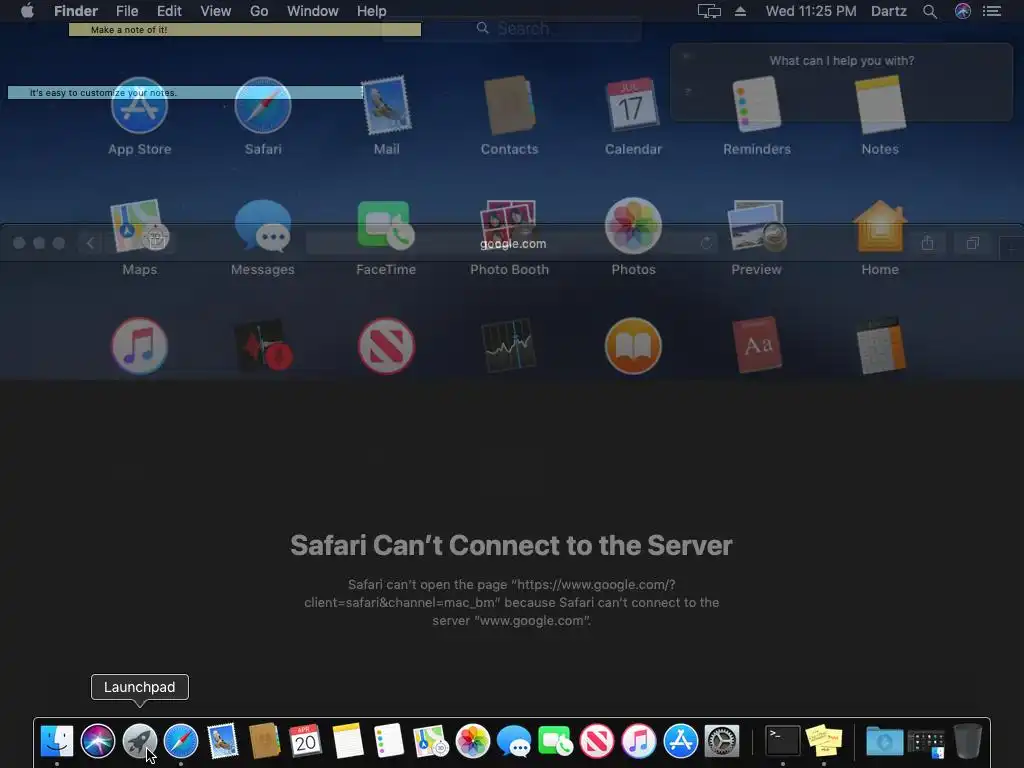
Task: Open Notes icon in the Dock
Action: click(347, 741)
